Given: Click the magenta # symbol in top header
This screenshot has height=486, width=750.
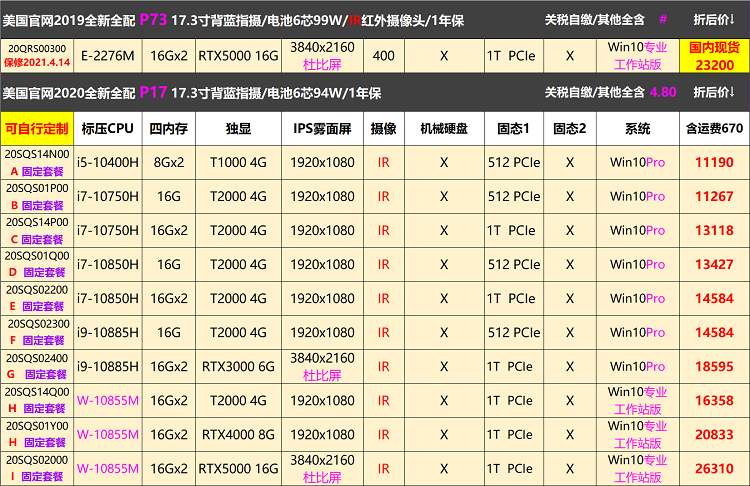Looking at the screenshot, I should (662, 19).
